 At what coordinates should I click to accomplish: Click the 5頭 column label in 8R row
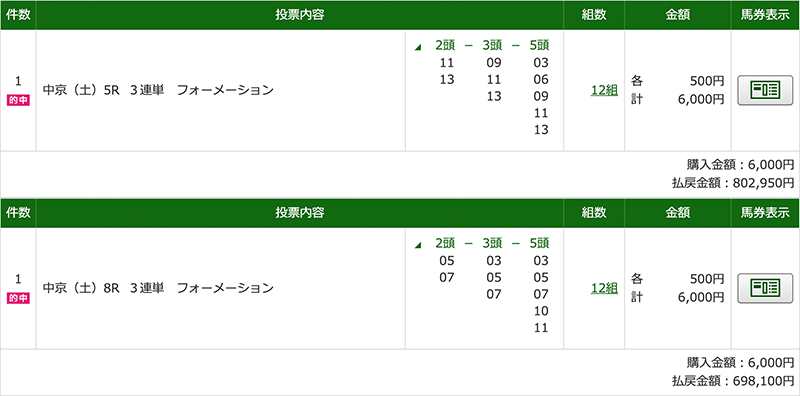click(539, 244)
